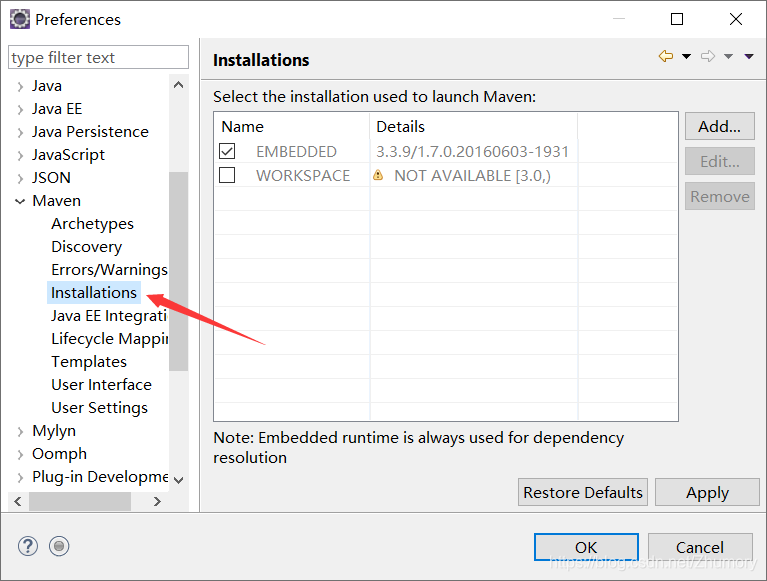Select the Oomph tree item label

59,453
